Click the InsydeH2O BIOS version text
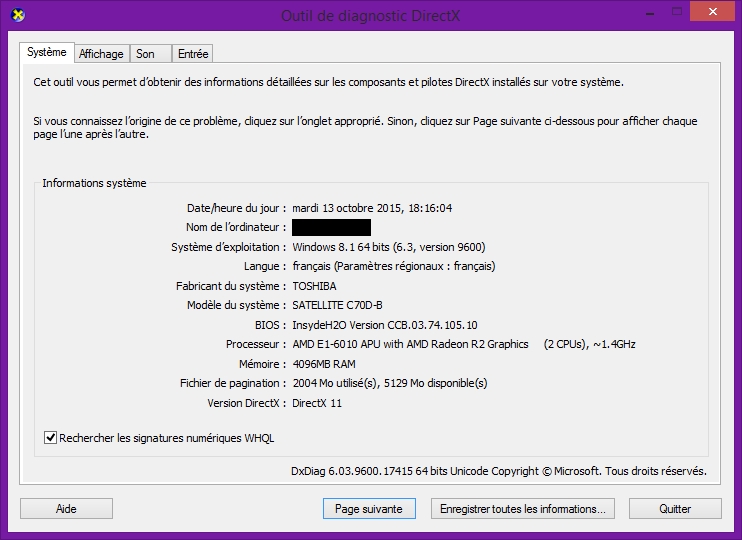742x540 pixels. point(385,325)
